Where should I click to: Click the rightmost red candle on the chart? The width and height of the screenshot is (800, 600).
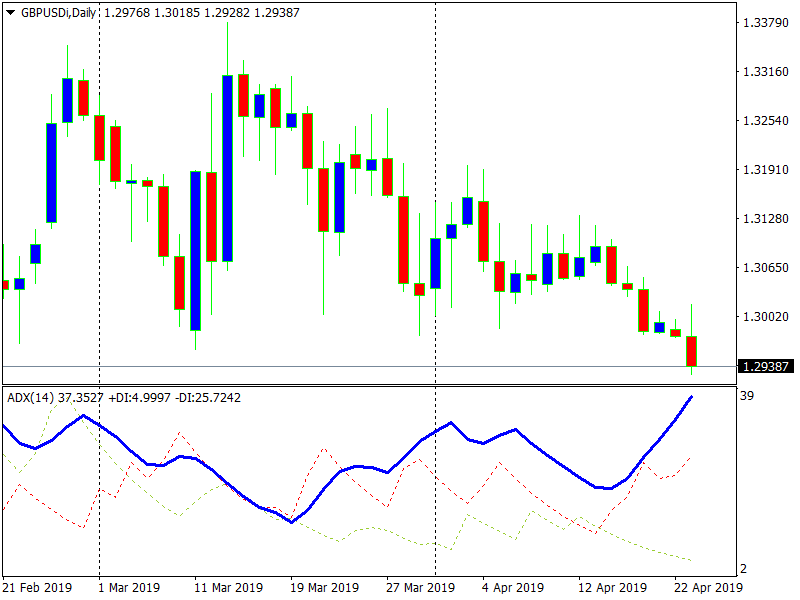point(691,351)
